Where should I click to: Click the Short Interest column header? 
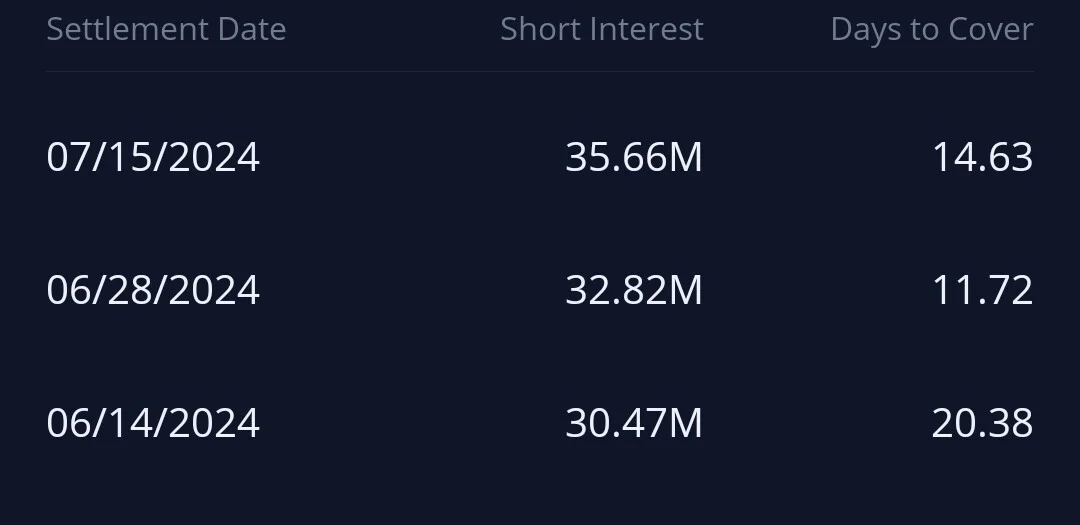tap(602, 29)
